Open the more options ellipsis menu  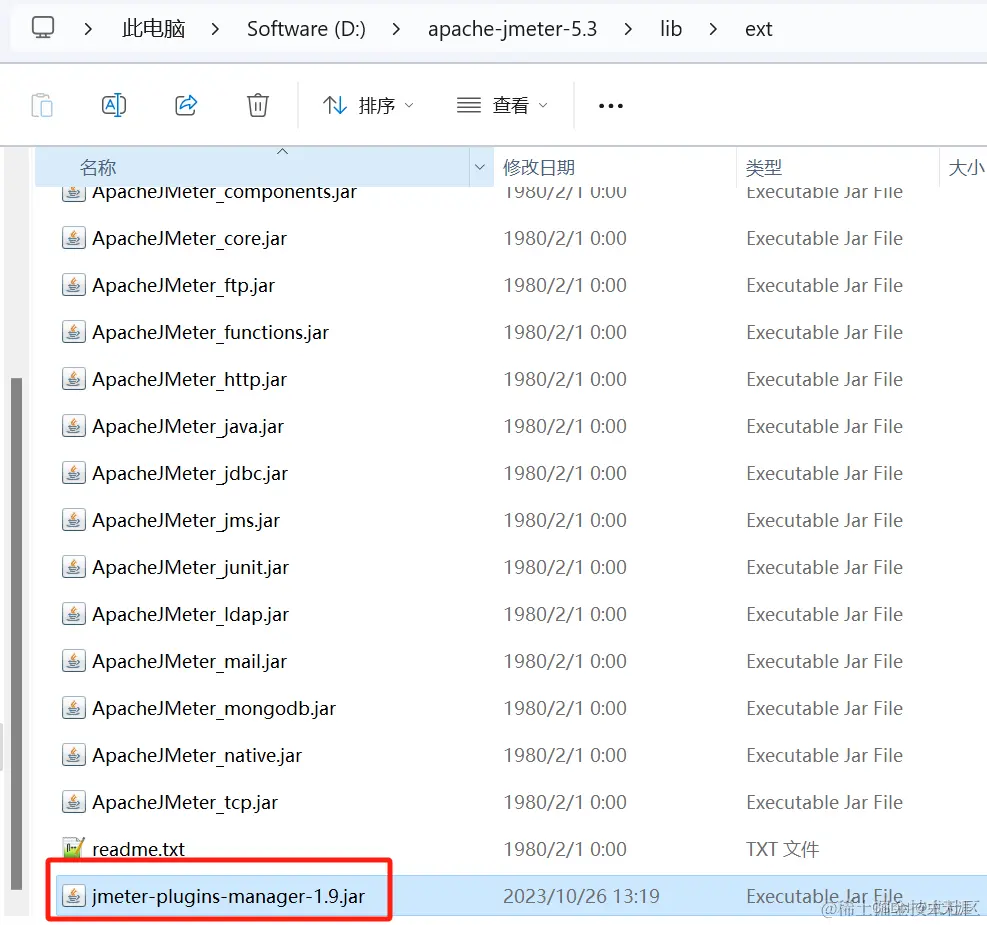click(x=611, y=106)
